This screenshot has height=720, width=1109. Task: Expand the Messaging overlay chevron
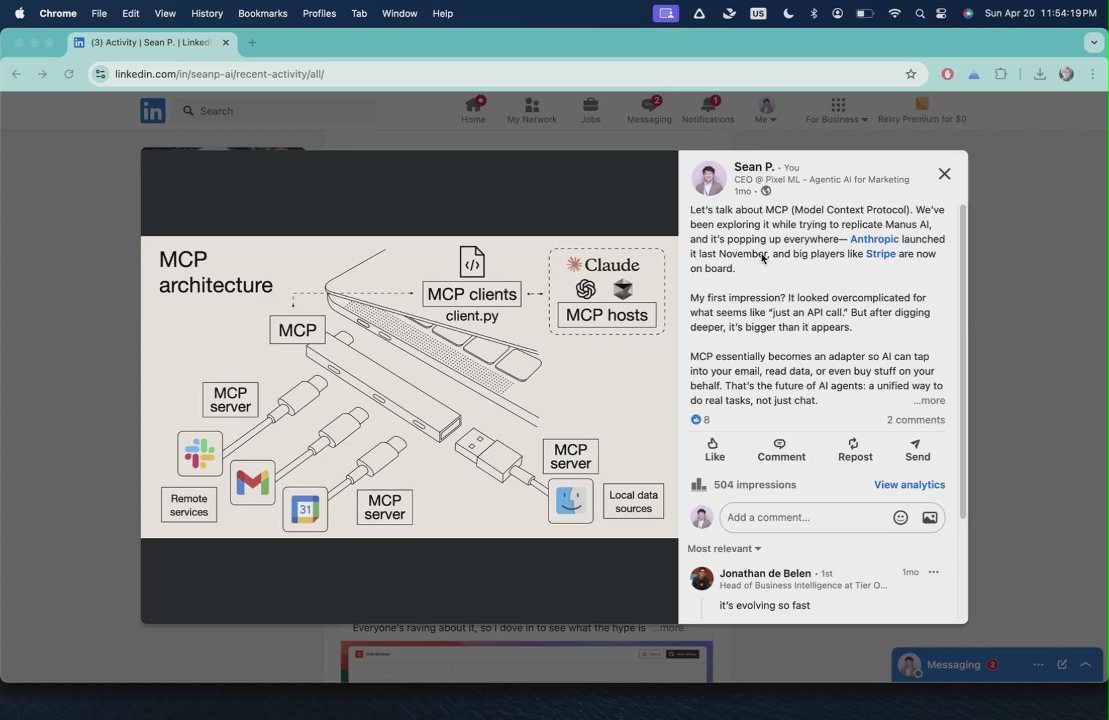pos(1086,665)
